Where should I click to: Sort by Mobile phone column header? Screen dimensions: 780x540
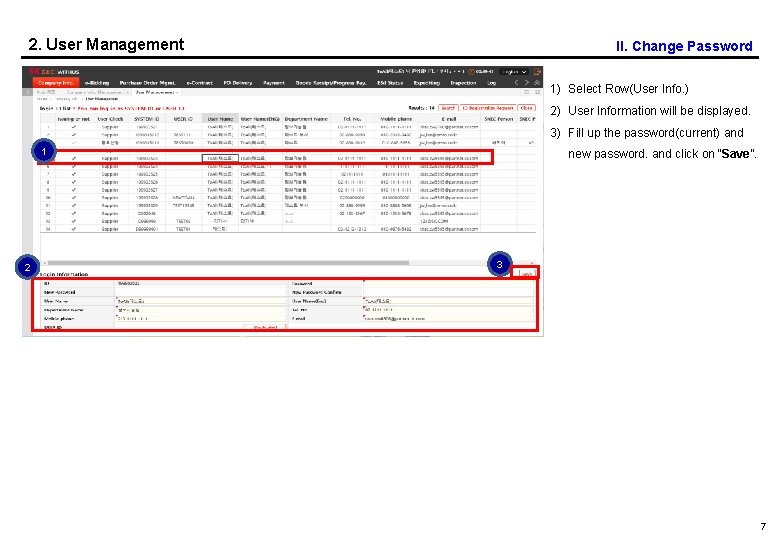pos(396,119)
